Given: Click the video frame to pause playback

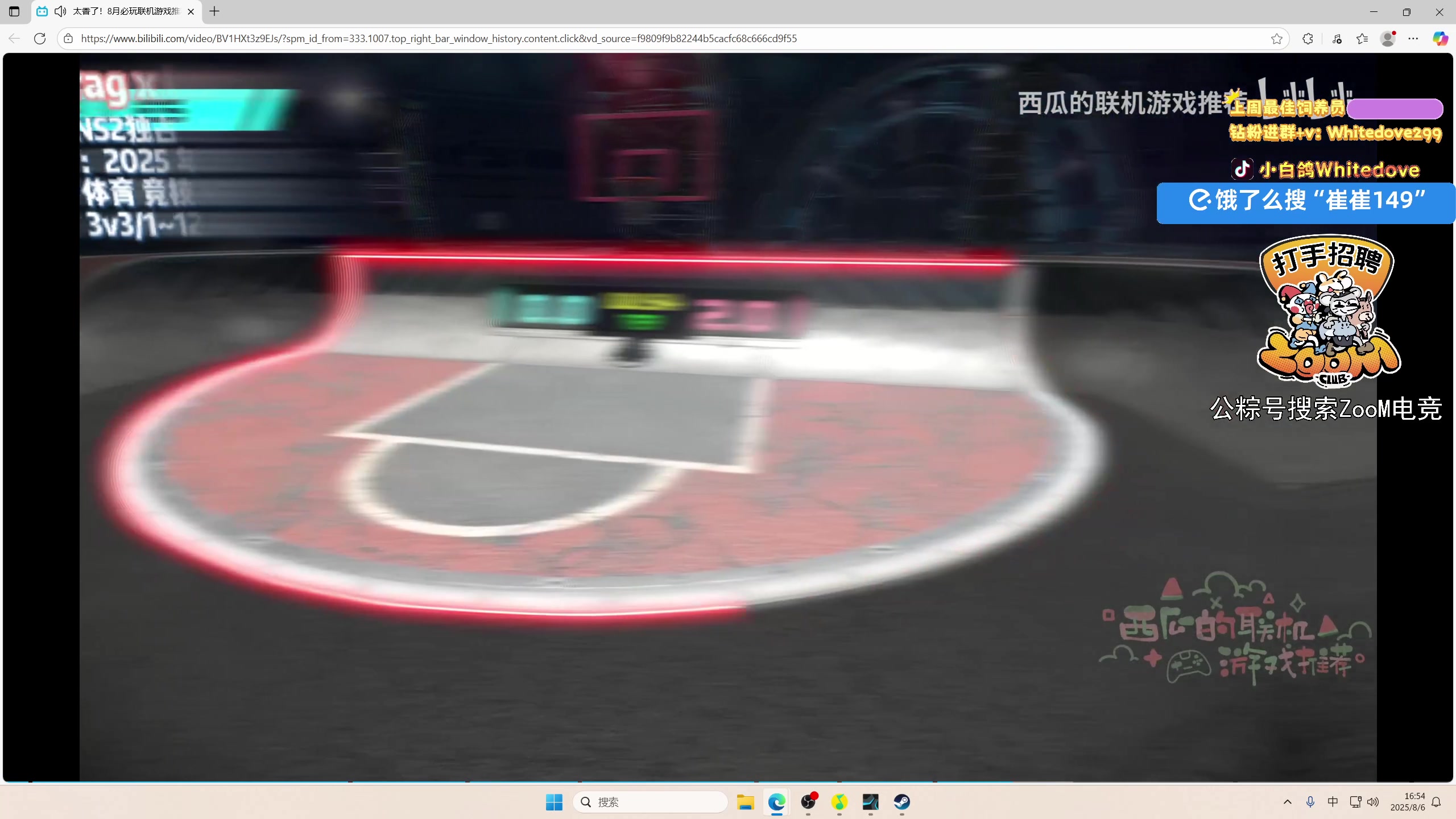Looking at the screenshot, I should (x=728, y=417).
